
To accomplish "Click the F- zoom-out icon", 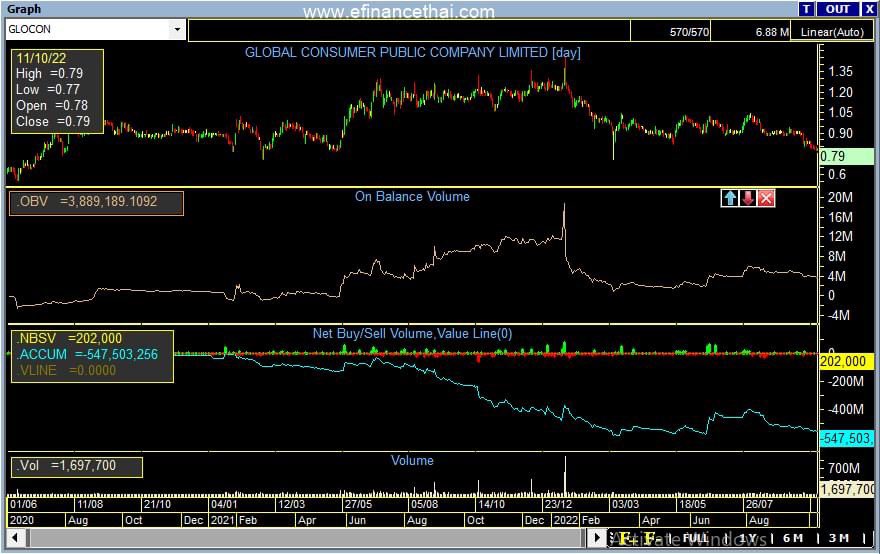I will pyautogui.click(x=651, y=539).
